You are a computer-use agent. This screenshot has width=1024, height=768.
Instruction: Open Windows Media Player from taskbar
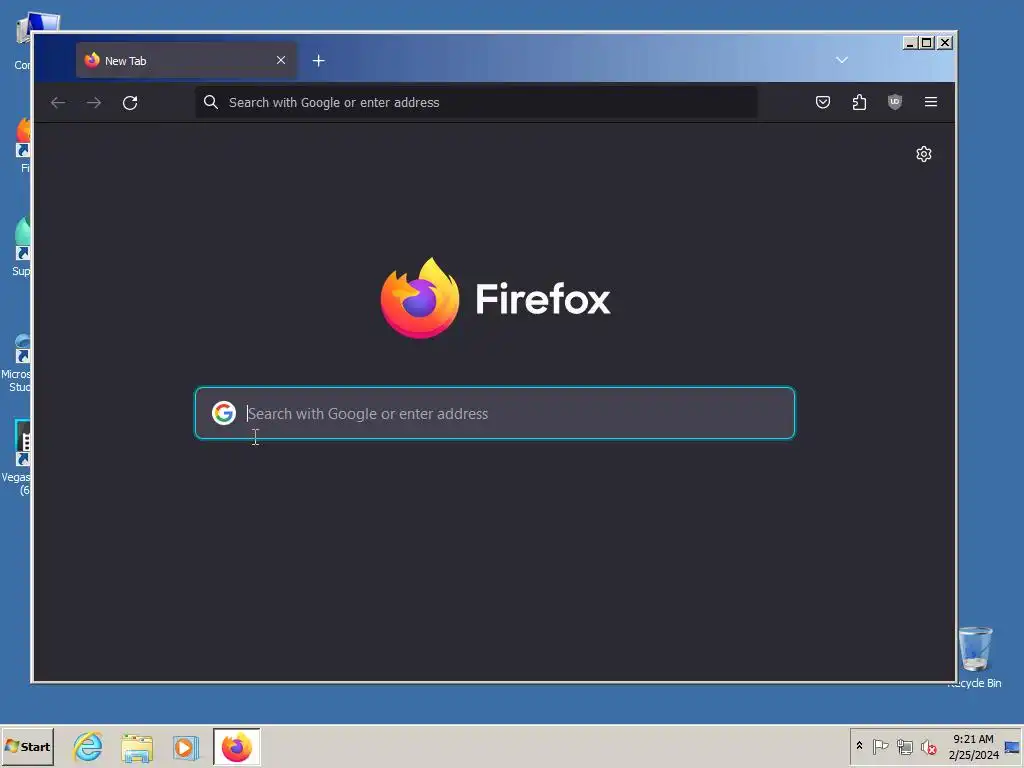click(x=185, y=747)
